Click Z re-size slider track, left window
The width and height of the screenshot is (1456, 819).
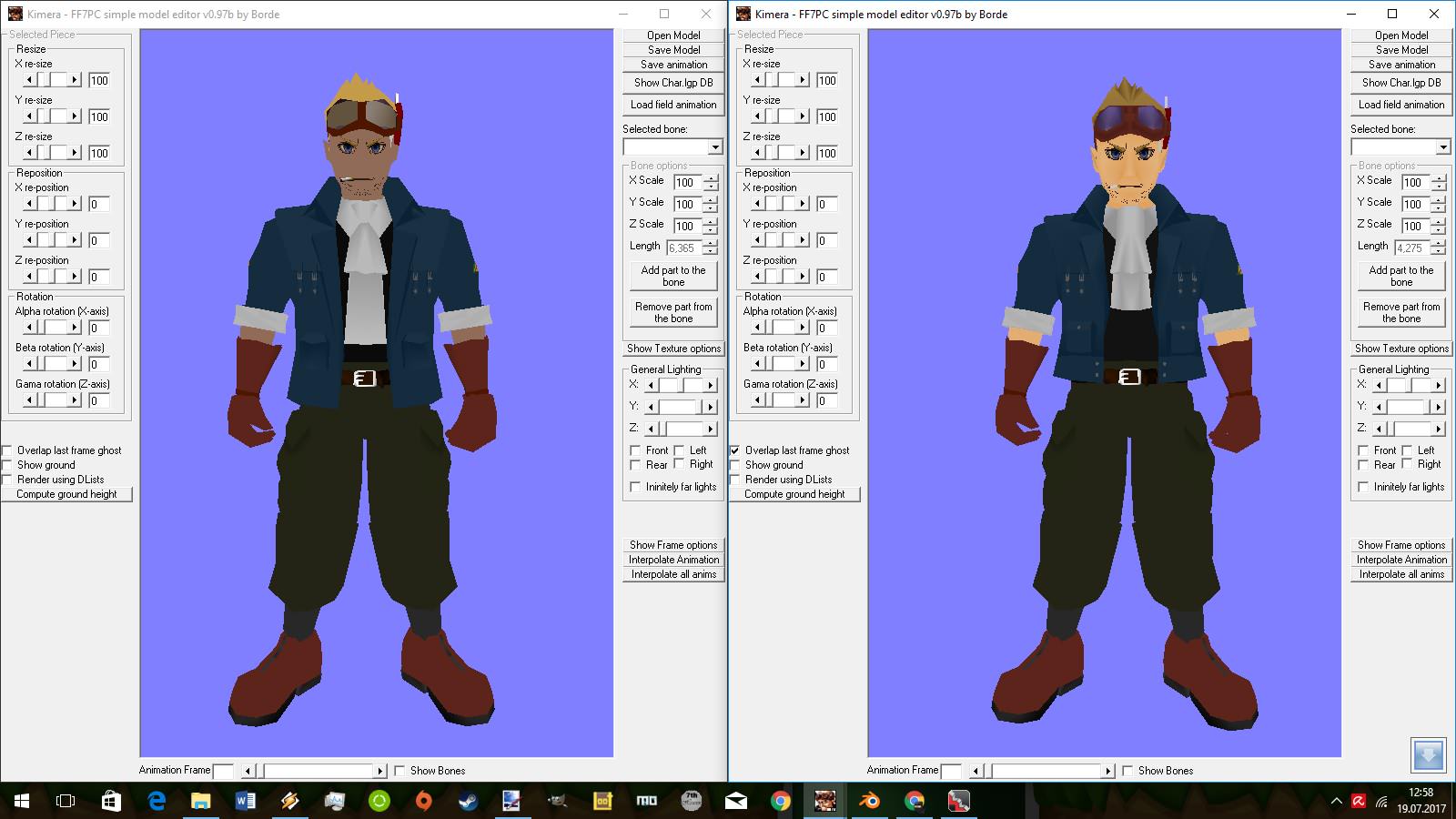[x=52, y=153]
